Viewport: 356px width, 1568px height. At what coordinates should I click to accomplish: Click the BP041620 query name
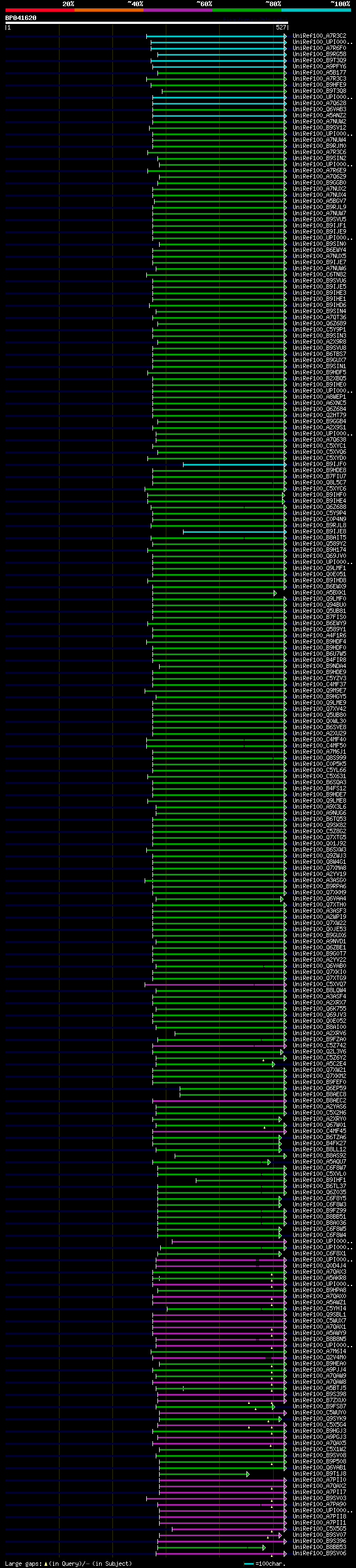click(21, 18)
